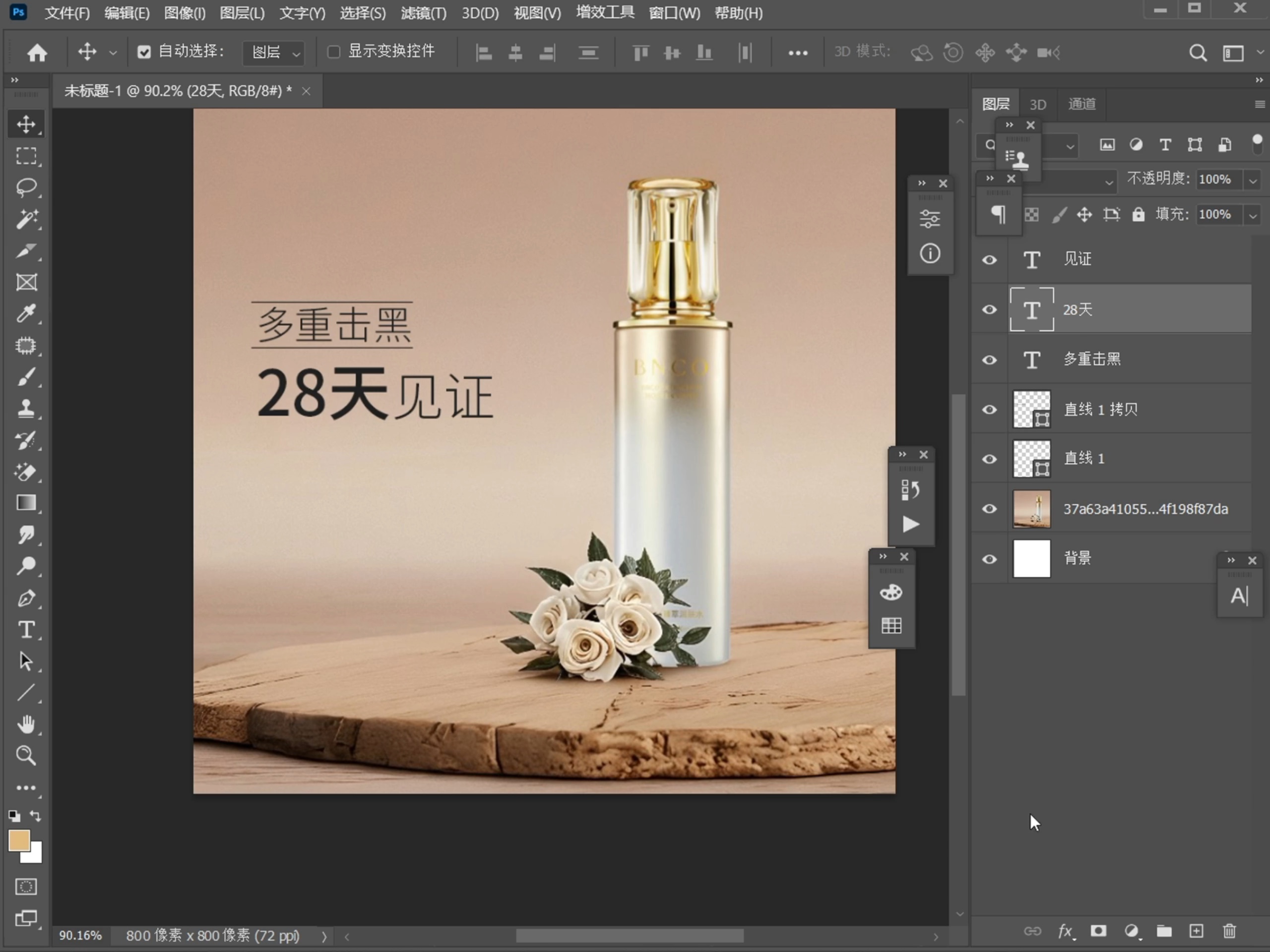1270x952 pixels.
Task: Select the Magic Wand tool
Action: pos(26,219)
